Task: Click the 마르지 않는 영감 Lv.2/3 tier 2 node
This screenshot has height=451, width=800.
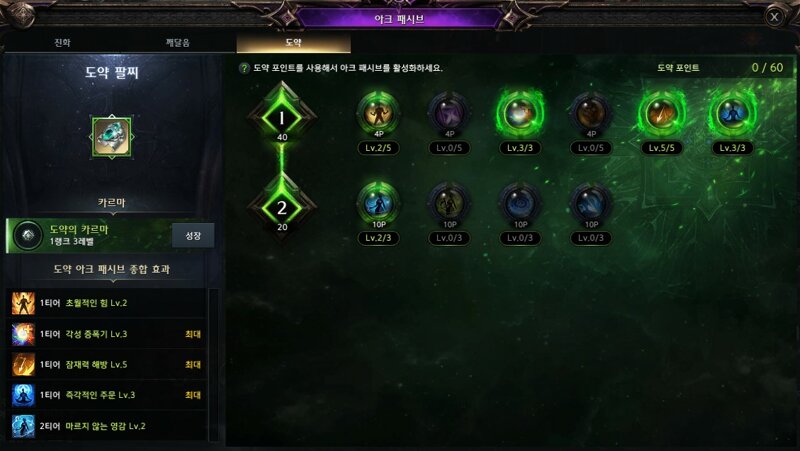Action: click(378, 203)
